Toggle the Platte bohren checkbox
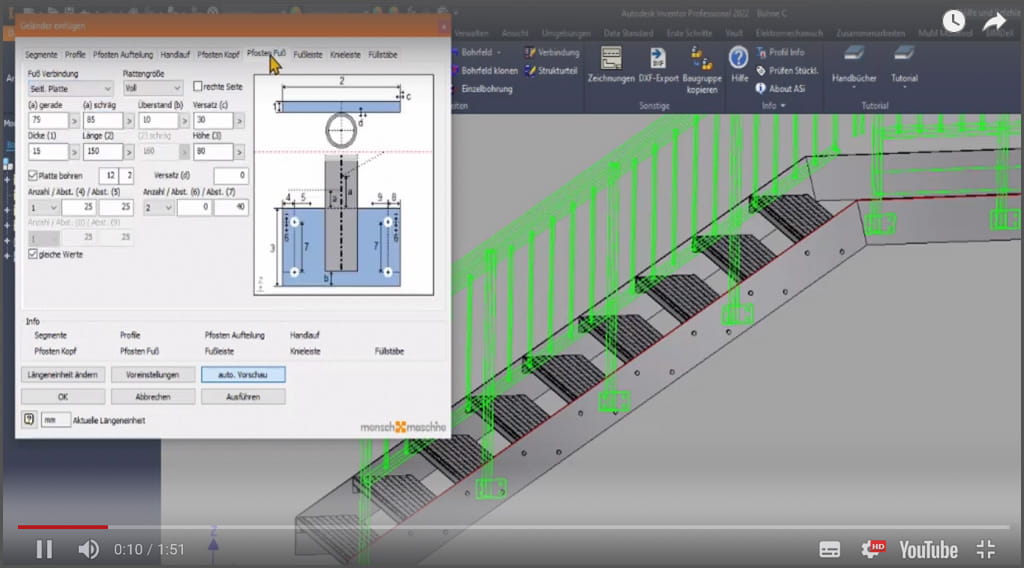Screen dimensions: 1024x568 pos(33,175)
